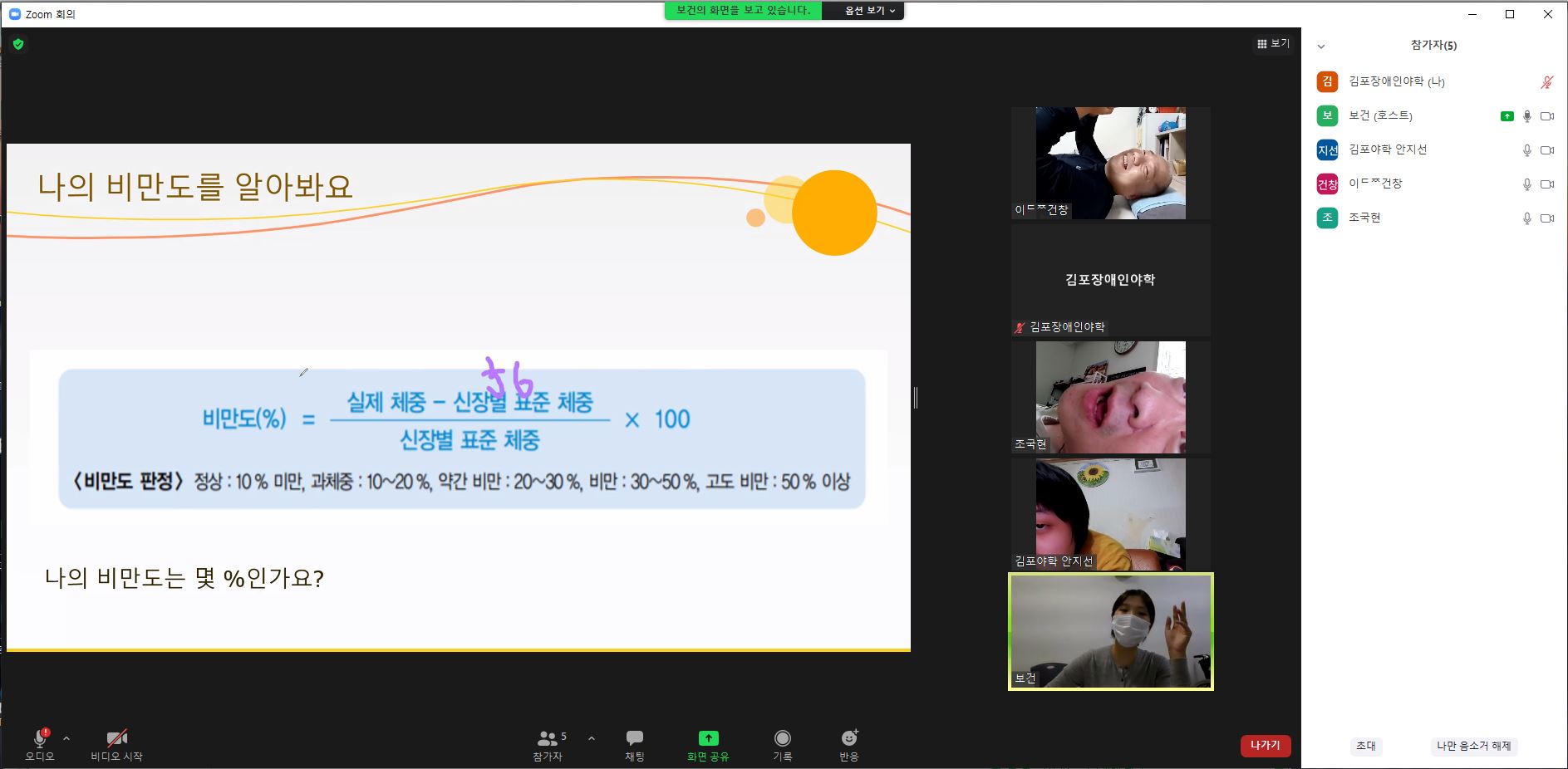Screen dimensions: 1568x769
Task: Click 김포야학 안지선 name in participant list
Action: coord(1388,149)
